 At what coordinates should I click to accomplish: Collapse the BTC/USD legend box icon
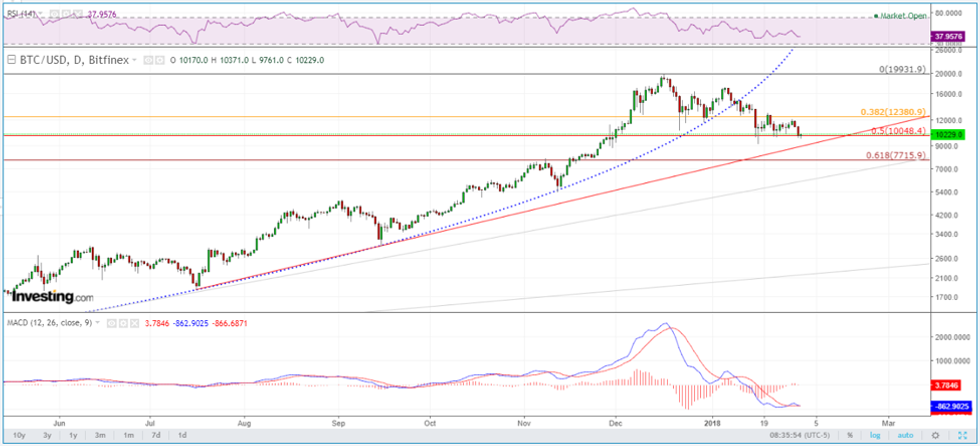[x=11, y=61]
